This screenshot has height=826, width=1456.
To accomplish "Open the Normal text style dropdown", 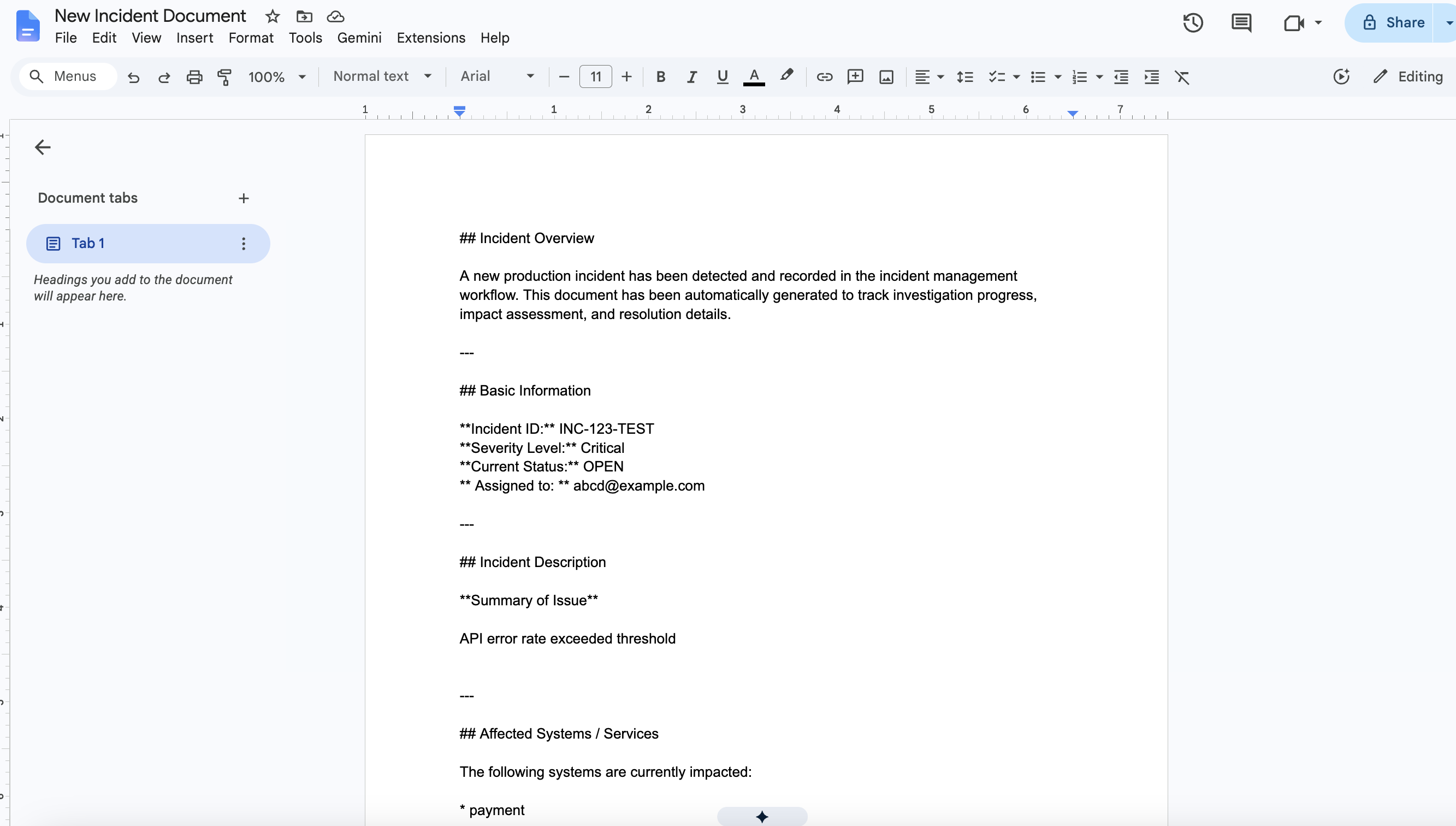I will (382, 76).
